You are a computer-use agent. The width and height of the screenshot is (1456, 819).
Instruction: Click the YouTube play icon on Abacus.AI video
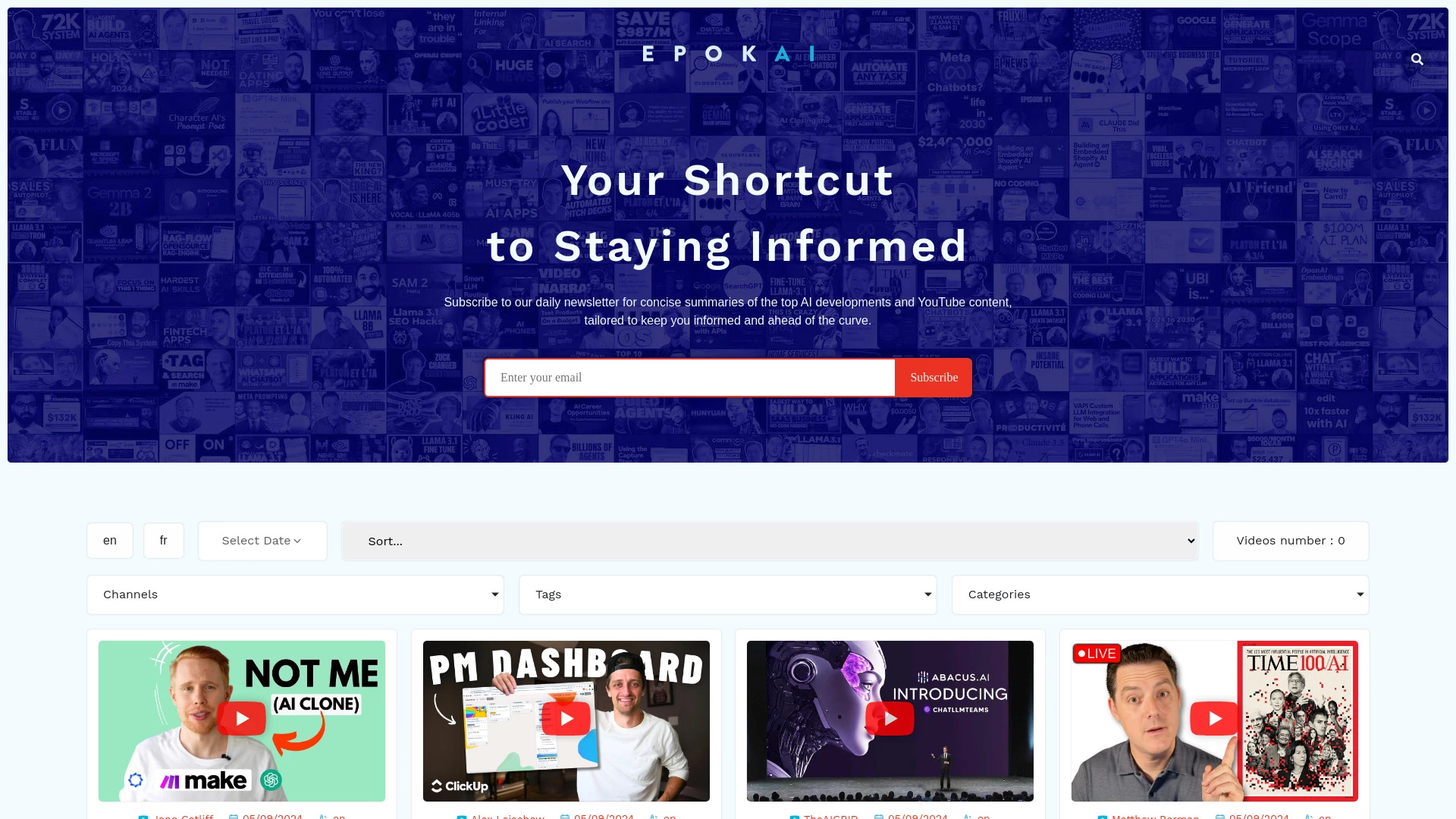click(x=890, y=720)
